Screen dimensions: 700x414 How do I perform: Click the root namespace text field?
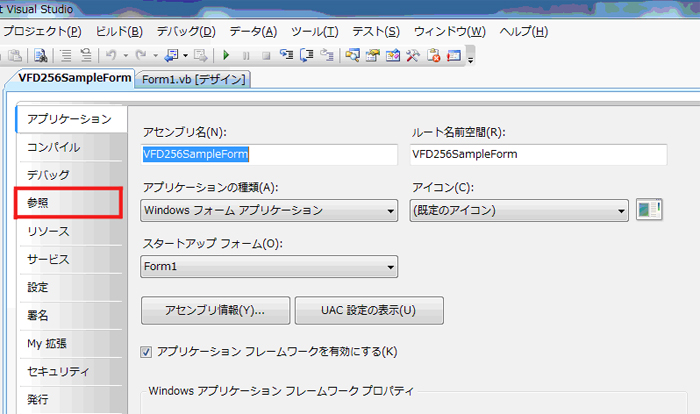538,155
